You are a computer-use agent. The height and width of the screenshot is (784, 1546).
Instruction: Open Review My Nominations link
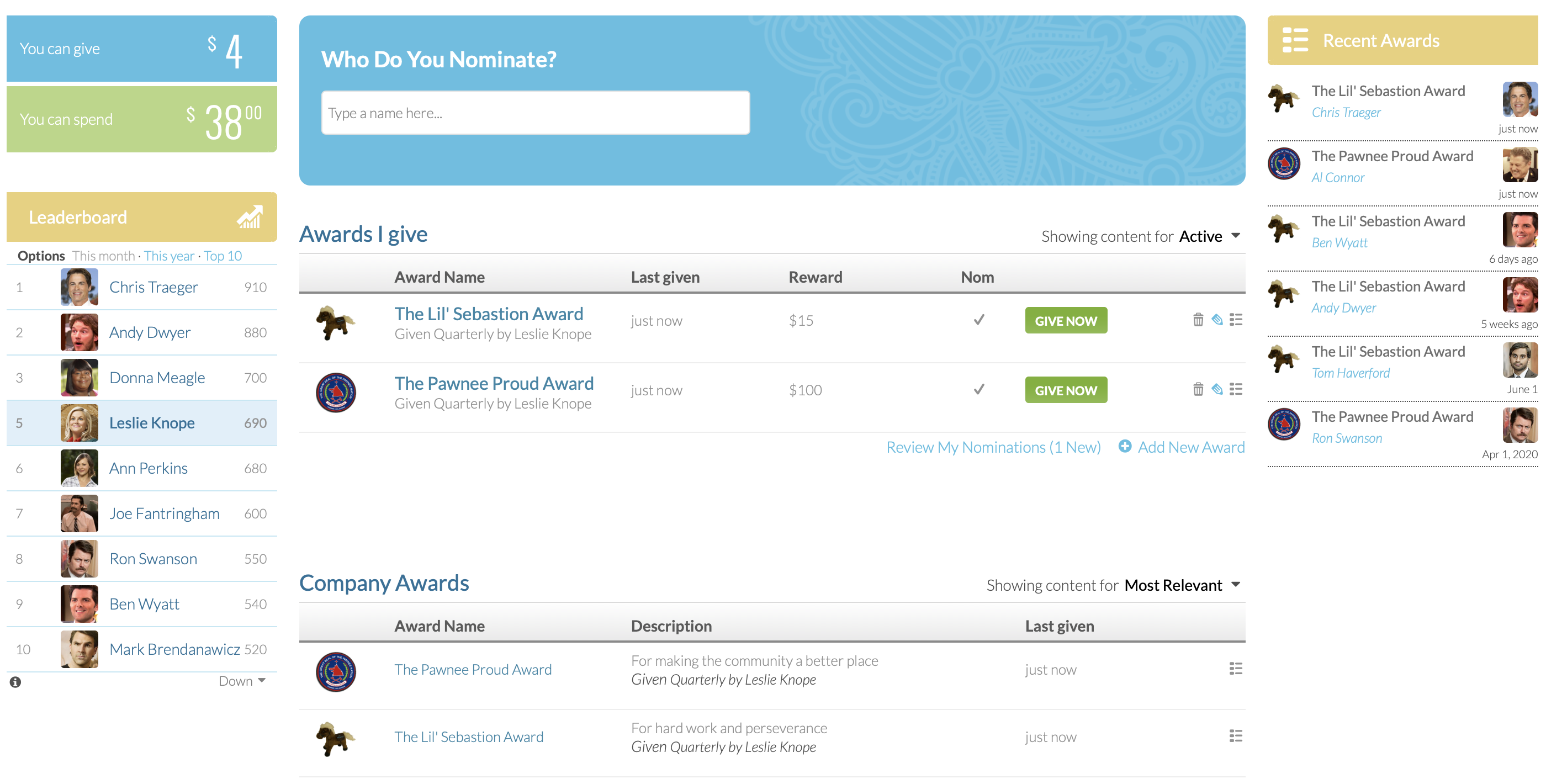tap(993, 447)
